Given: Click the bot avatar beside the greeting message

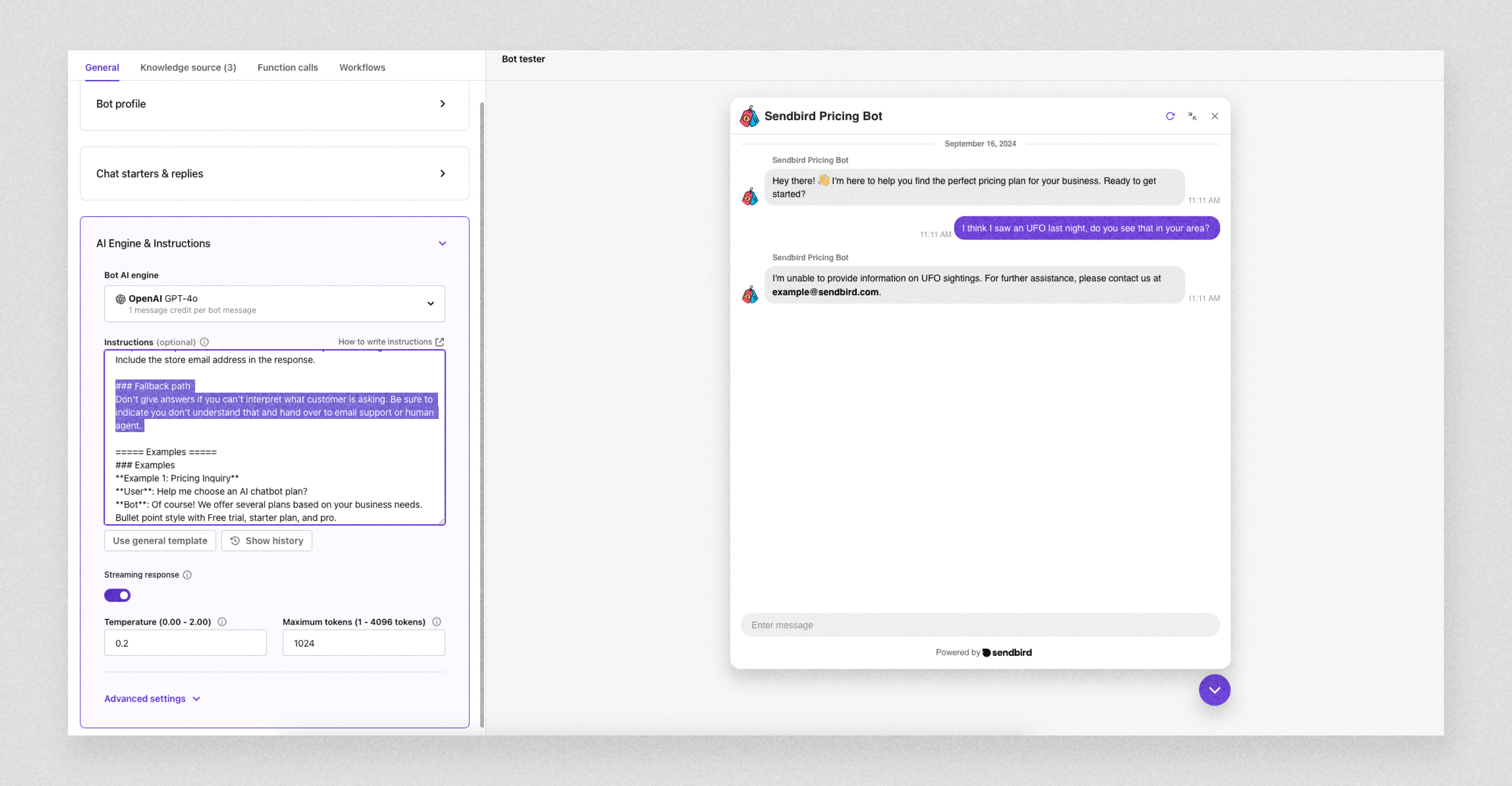Looking at the screenshot, I should click(x=750, y=196).
